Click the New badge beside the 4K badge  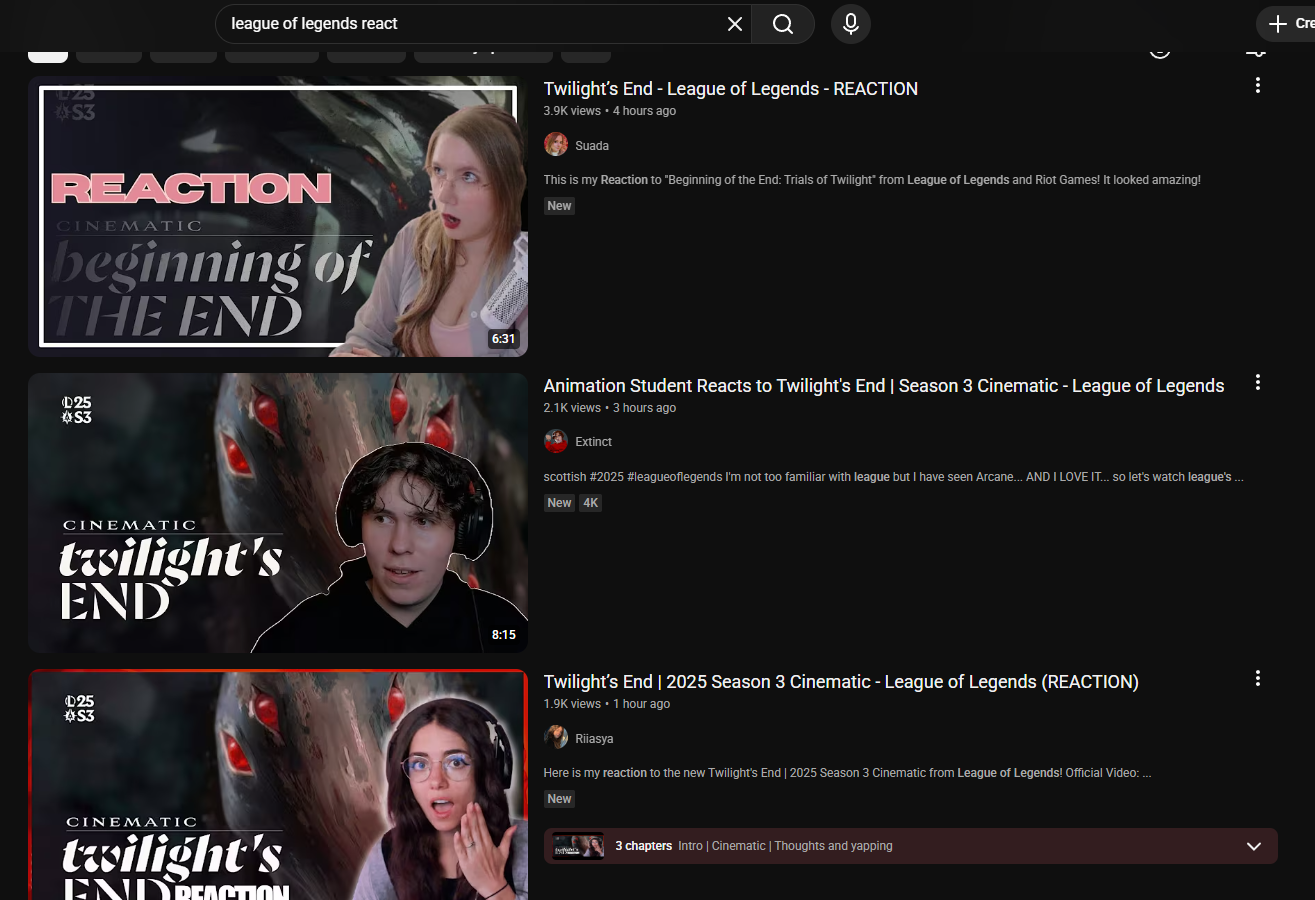pyautogui.click(x=560, y=503)
